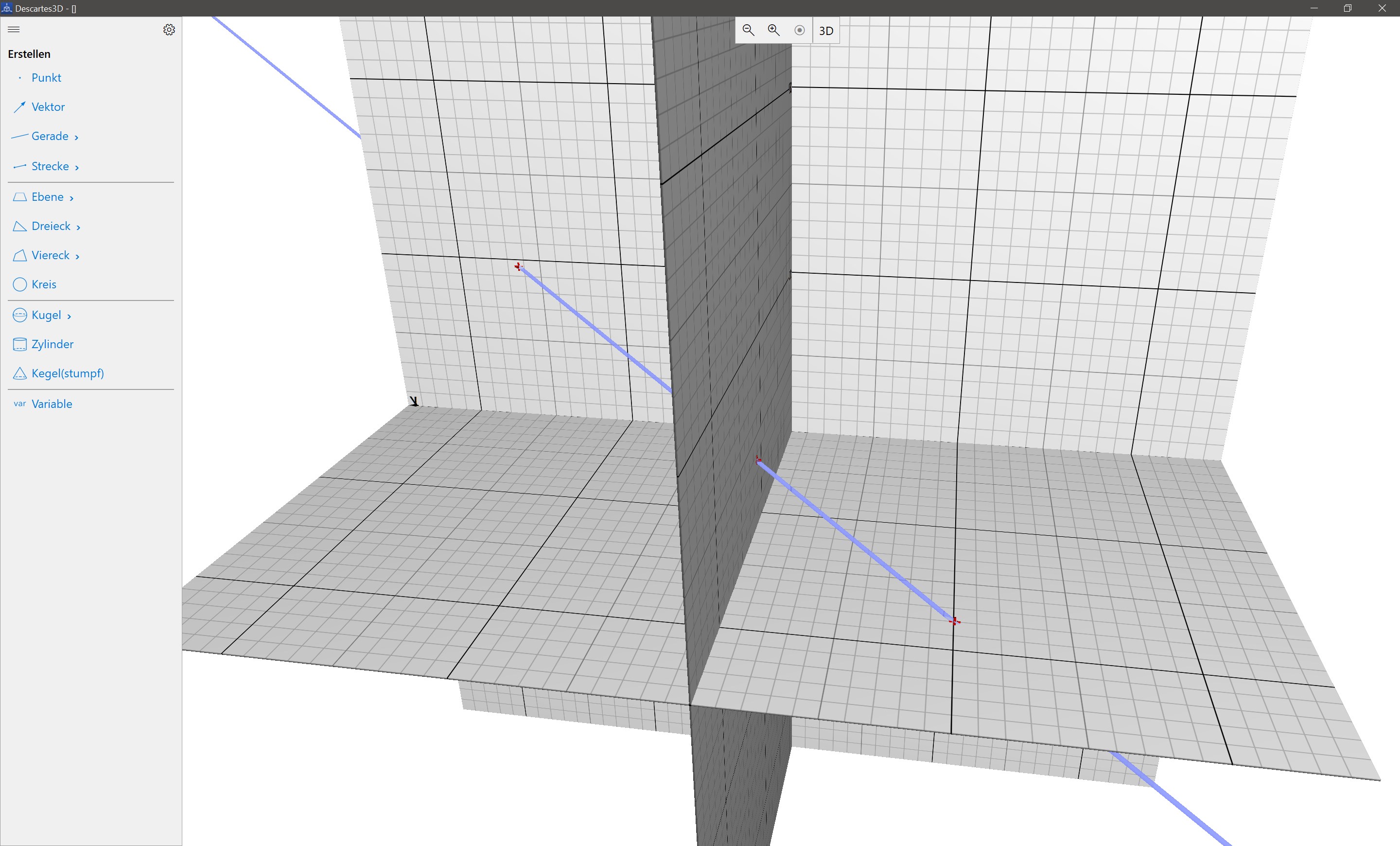Toggle the 3D view mode button
The image size is (1400, 846).
click(x=825, y=31)
